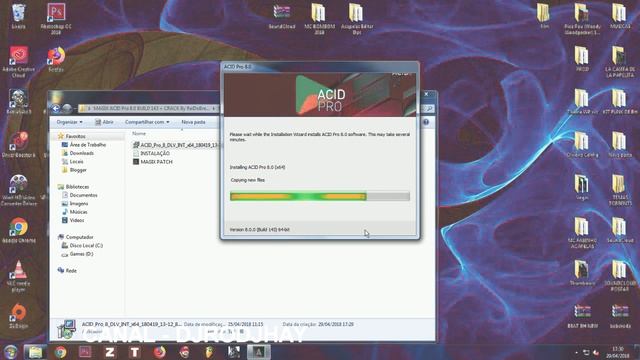Viewport: 640px width, 360px height.
Task: Open the BEAT archive icon on desktop
Action: coord(582,316)
